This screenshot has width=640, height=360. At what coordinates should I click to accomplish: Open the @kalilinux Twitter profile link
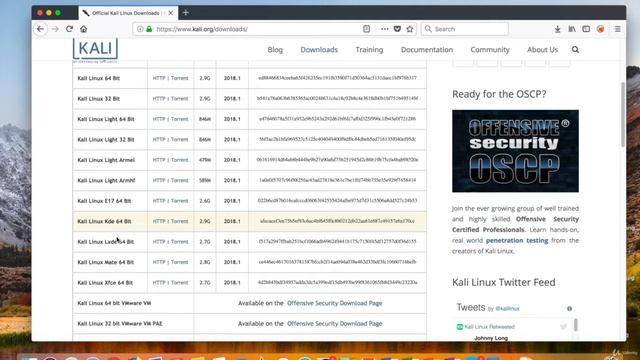[x=507, y=309]
